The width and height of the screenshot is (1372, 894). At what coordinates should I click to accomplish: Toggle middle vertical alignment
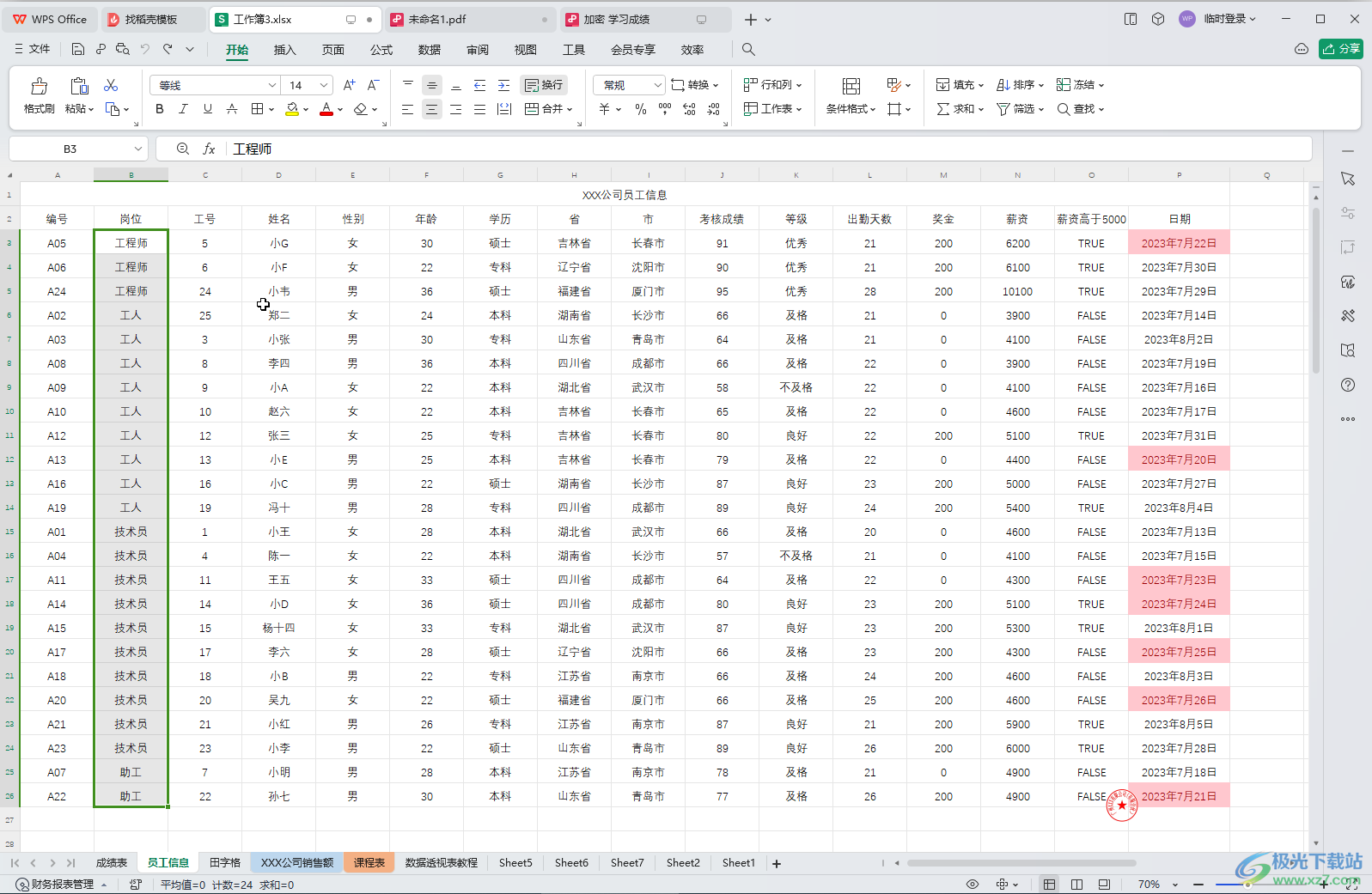point(431,85)
